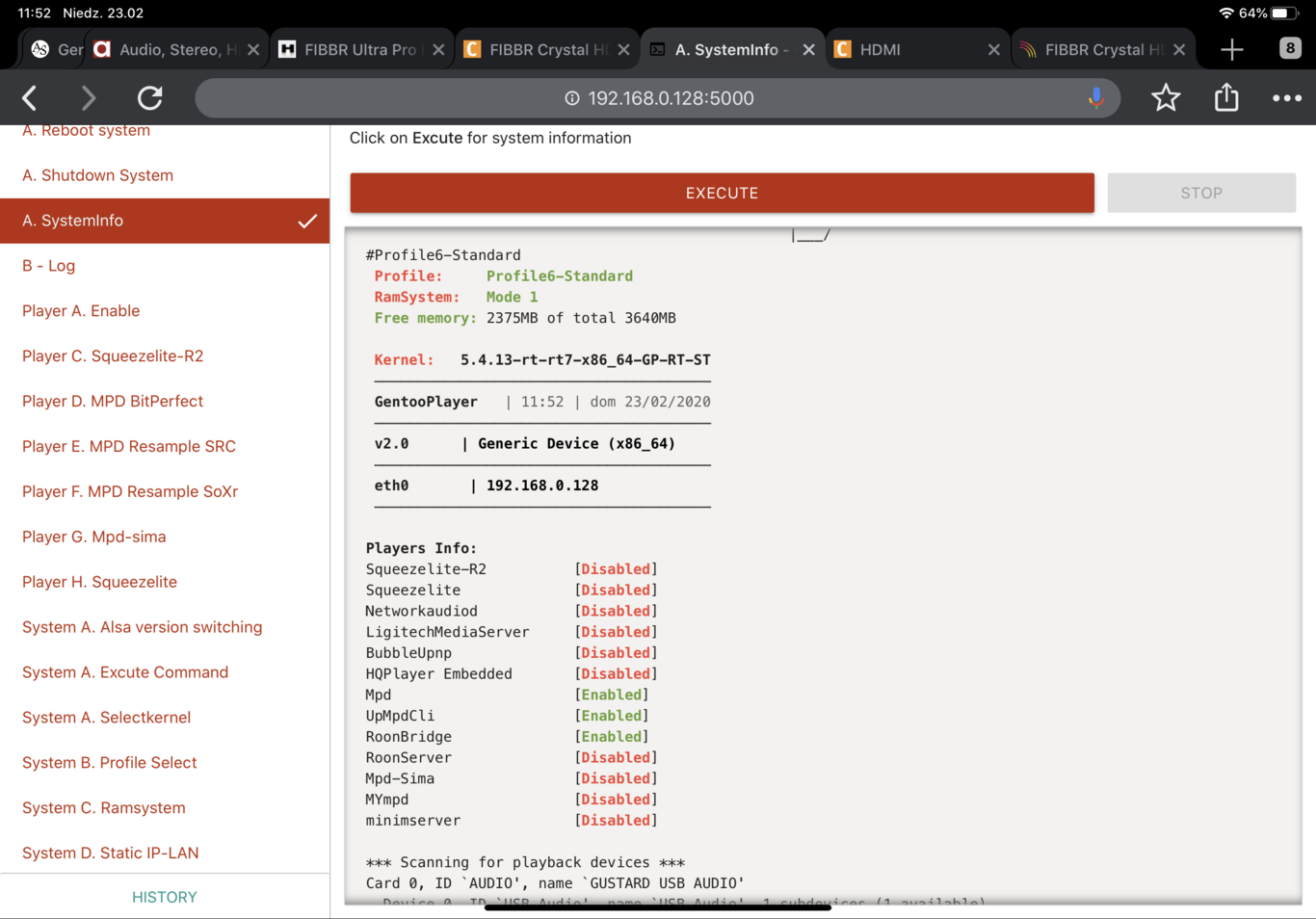Open 'System A. Alsa version switching'
Image resolution: width=1316 pixels, height=919 pixels.
click(165, 628)
